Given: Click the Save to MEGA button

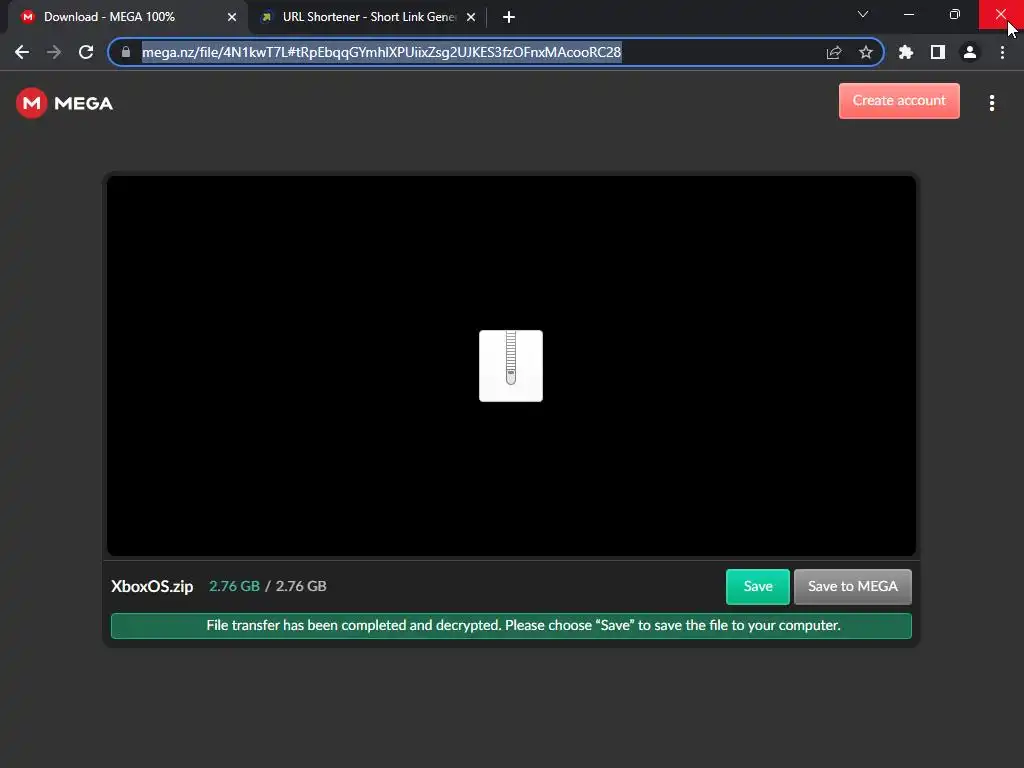Looking at the screenshot, I should click(x=852, y=586).
